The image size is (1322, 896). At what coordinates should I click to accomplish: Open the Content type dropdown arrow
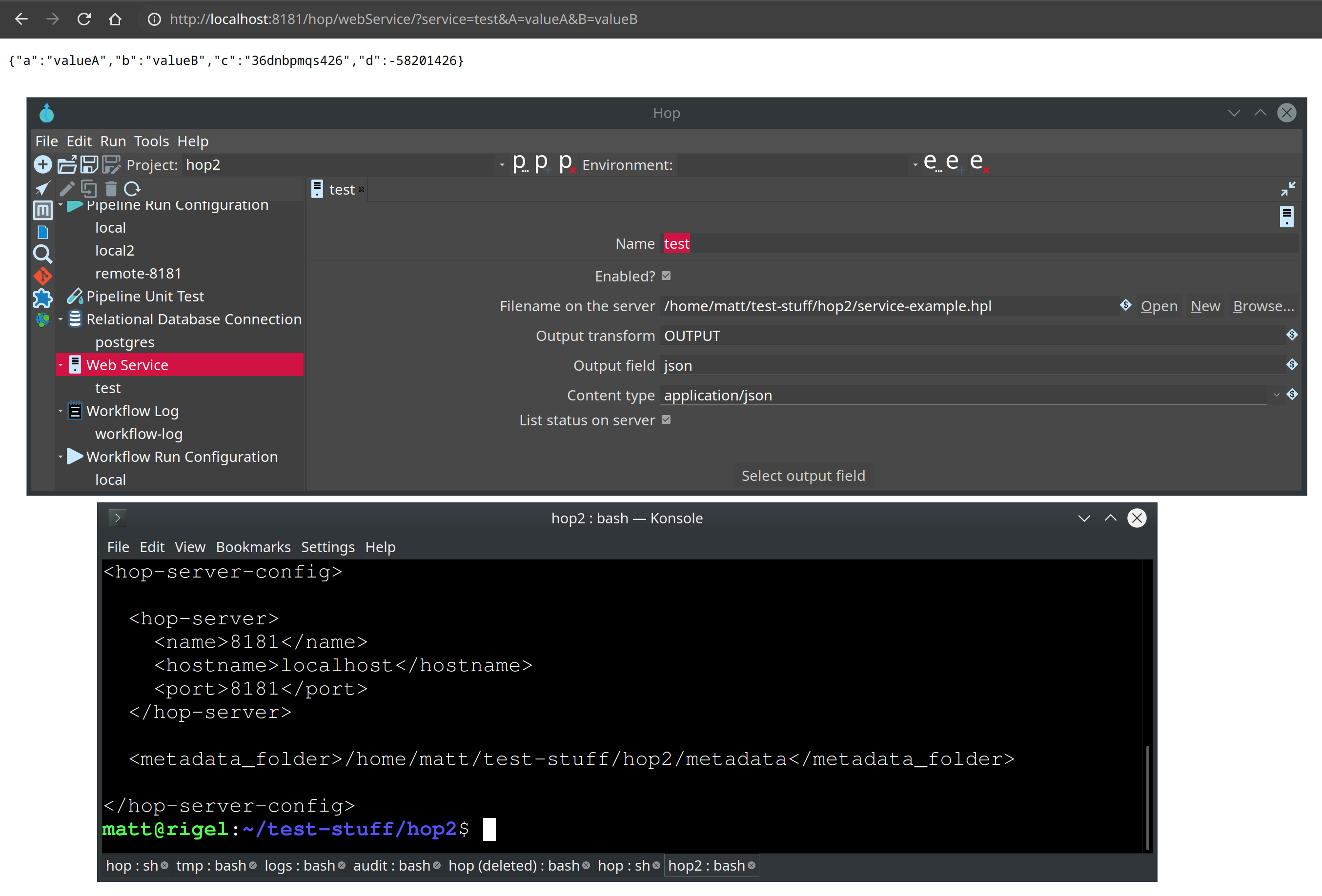click(1276, 395)
